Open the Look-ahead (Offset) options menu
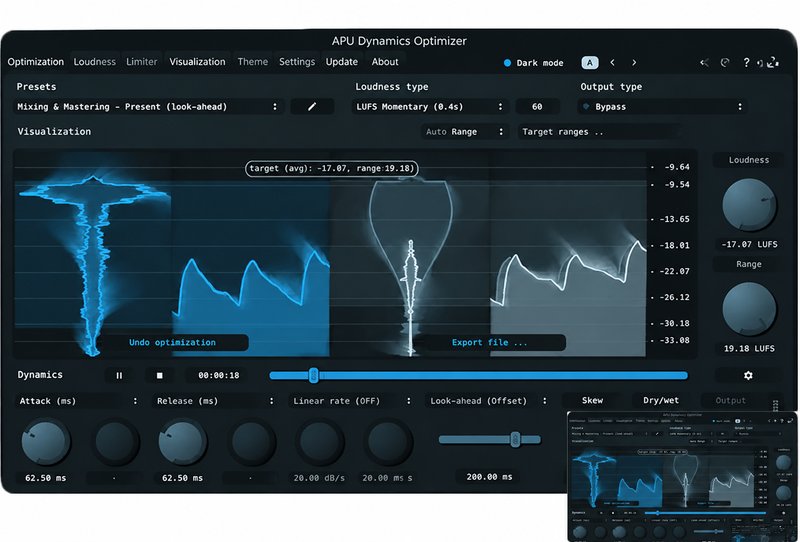 489,401
